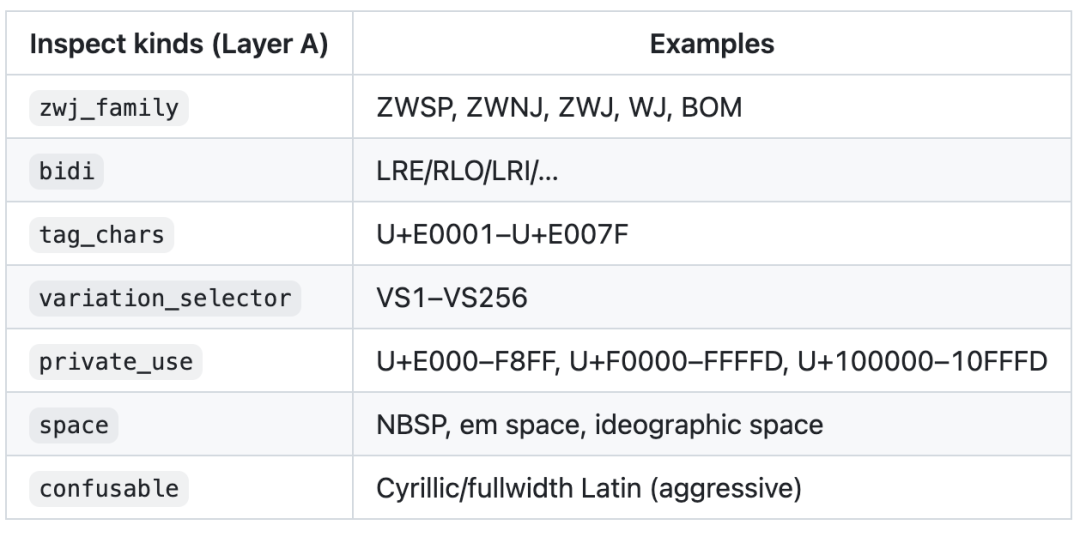The width and height of the screenshot is (1080, 537).
Task: Click the word BOM in first row
Action: [x=712, y=108]
